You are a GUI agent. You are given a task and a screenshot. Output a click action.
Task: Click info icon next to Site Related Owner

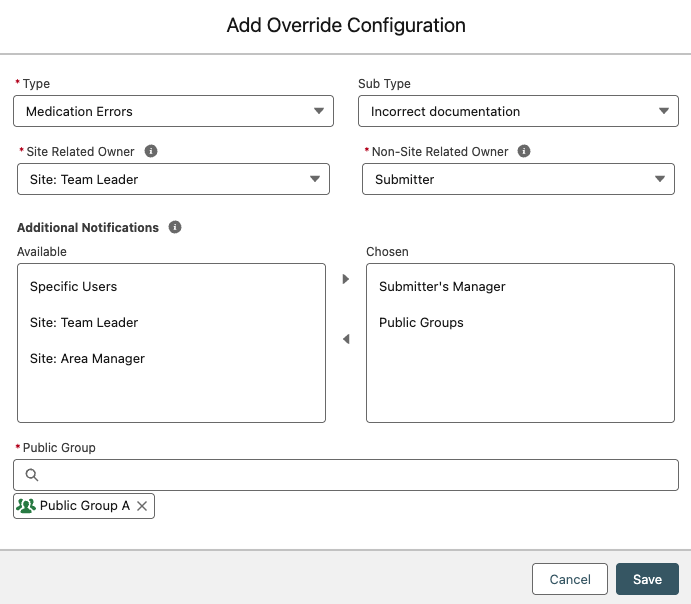[x=151, y=152]
